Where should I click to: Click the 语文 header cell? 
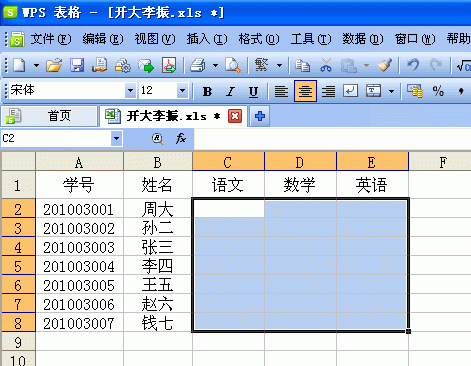tap(228, 185)
